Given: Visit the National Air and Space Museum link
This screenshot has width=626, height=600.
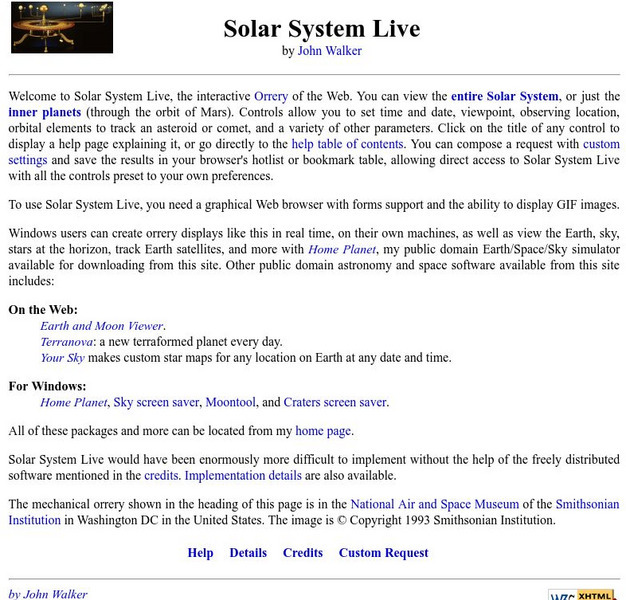Looking at the screenshot, I should (435, 504).
